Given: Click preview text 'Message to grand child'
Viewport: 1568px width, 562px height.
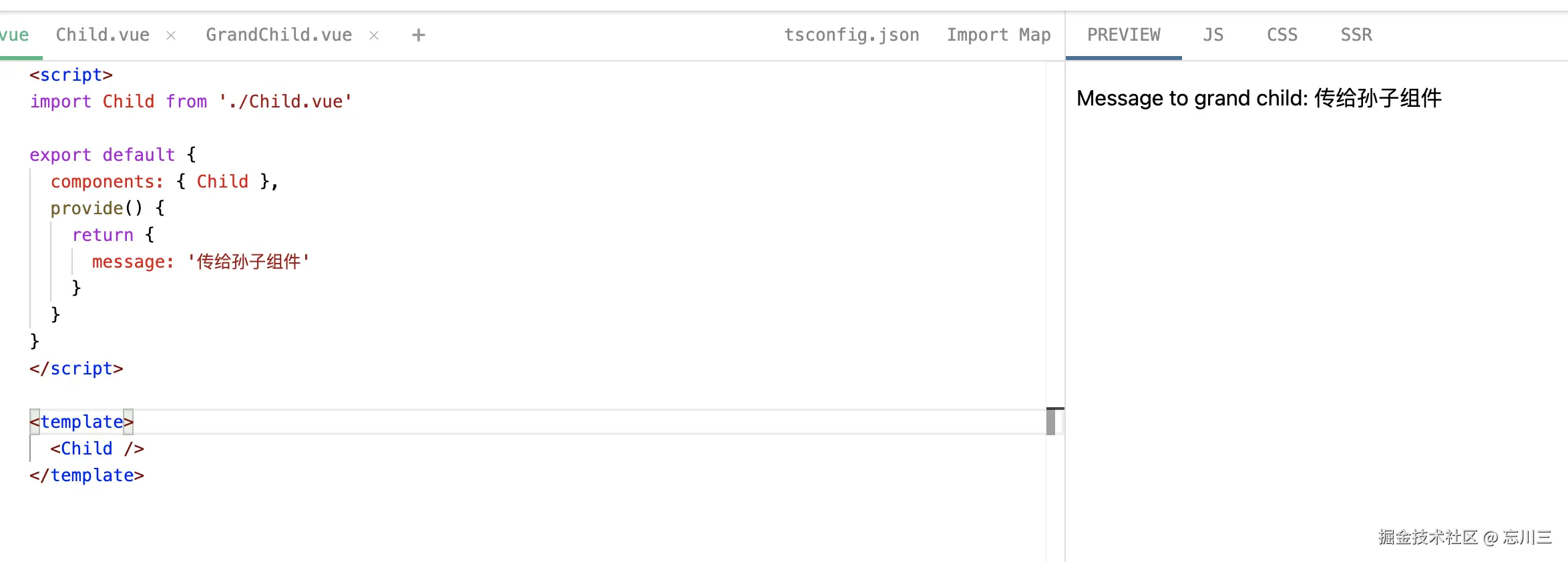Looking at the screenshot, I should tap(1192, 99).
